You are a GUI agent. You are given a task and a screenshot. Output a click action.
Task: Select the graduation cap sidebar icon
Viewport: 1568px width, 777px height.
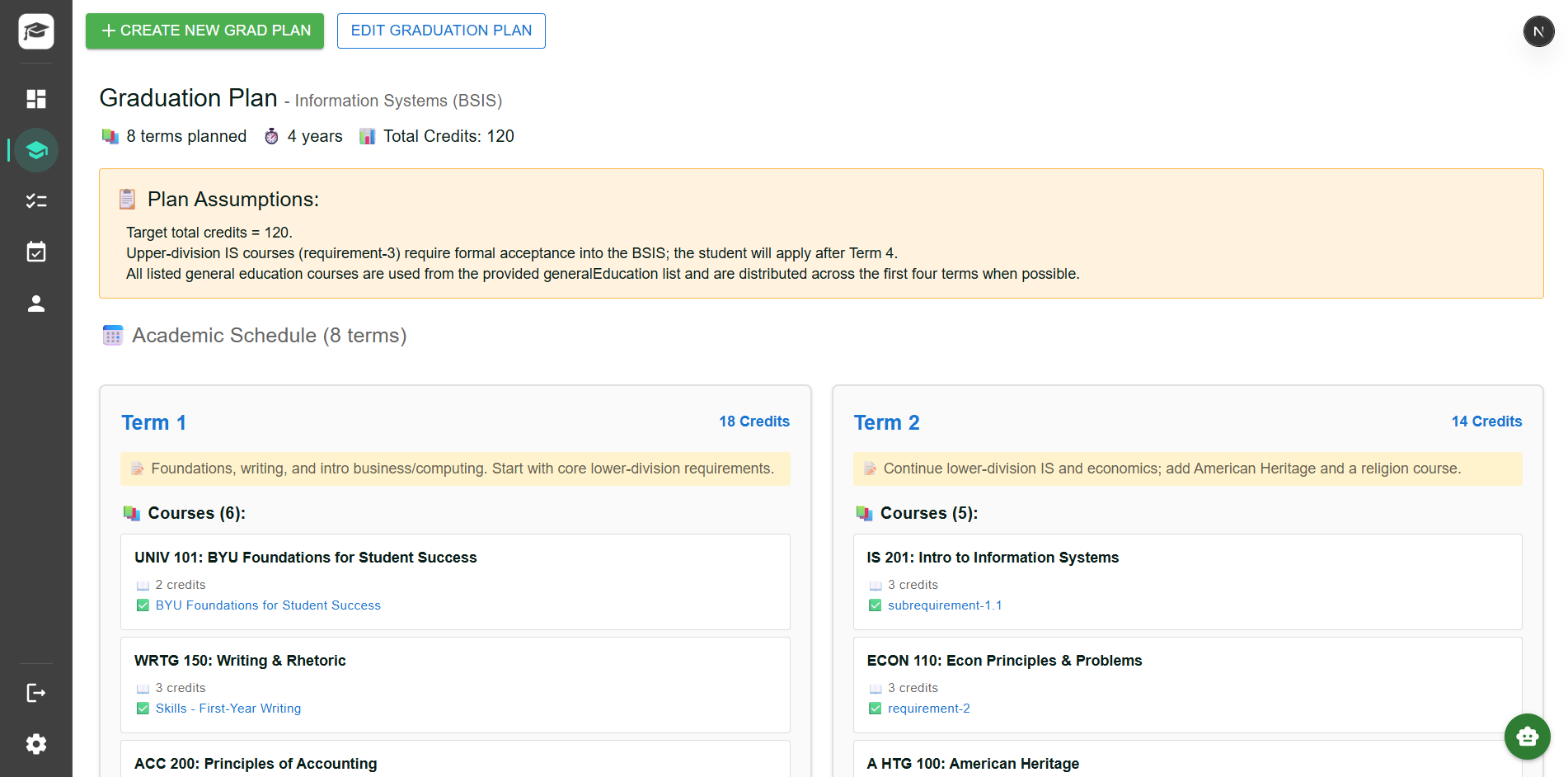coord(36,150)
